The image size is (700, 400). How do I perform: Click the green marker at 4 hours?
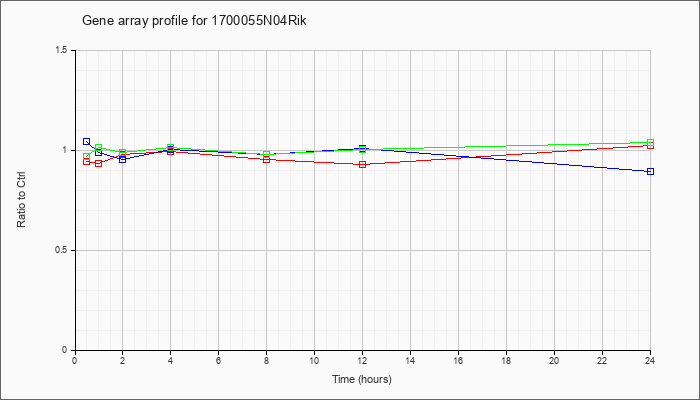[x=171, y=147]
